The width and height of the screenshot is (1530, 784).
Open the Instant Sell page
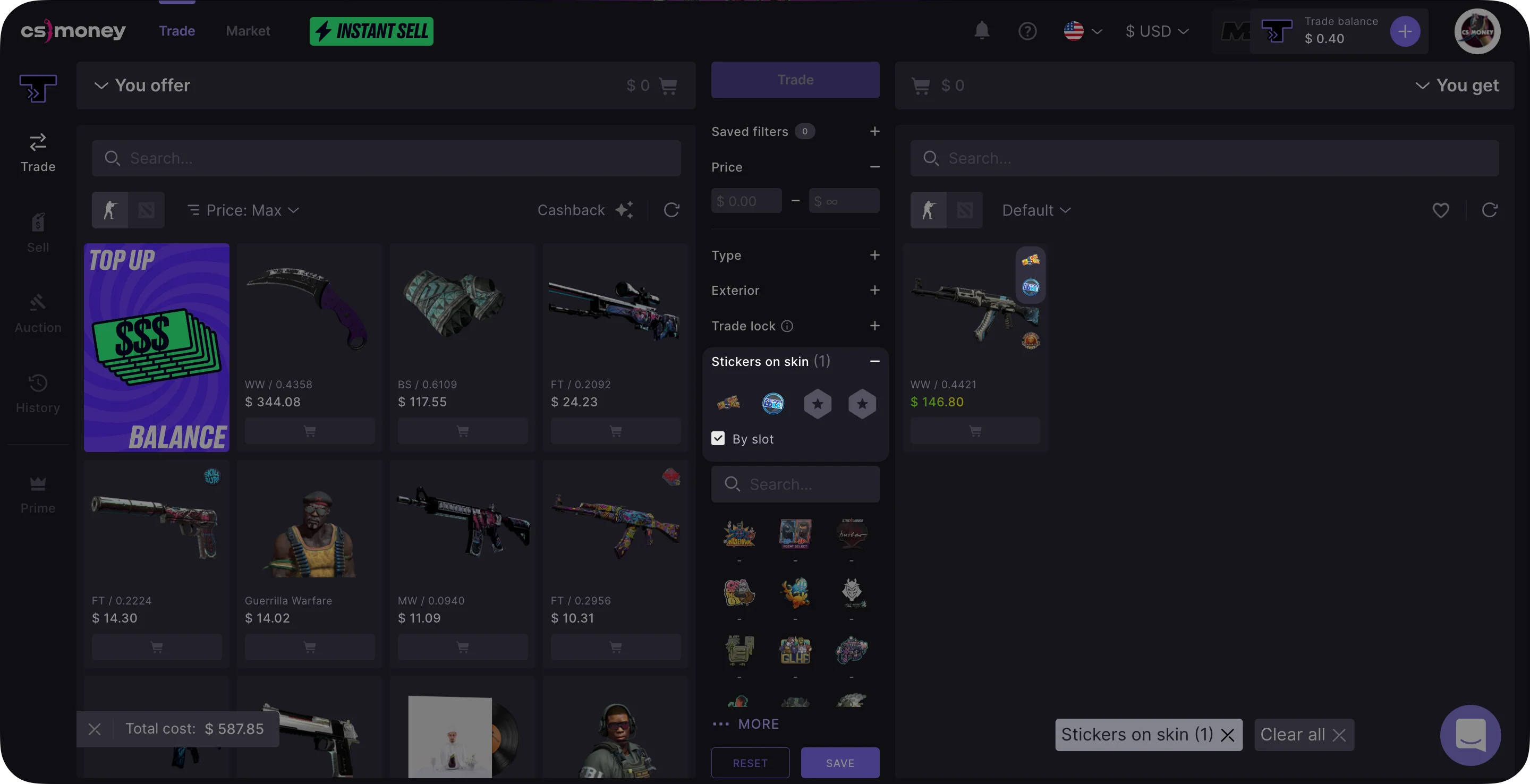[x=371, y=31]
